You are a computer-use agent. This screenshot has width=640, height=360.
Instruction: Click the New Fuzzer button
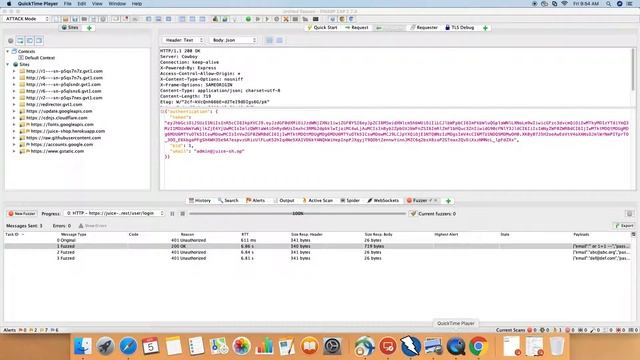point(22,213)
